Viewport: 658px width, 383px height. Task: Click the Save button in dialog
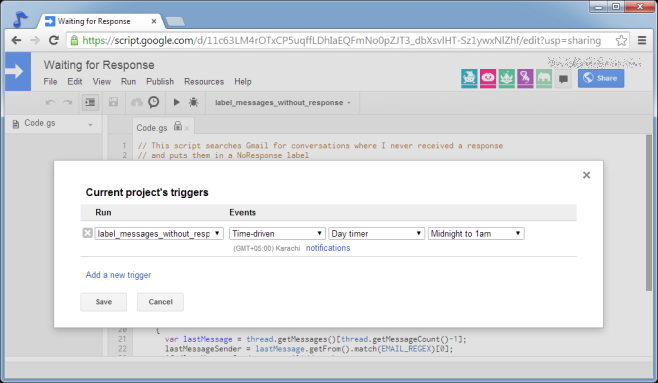[104, 302]
